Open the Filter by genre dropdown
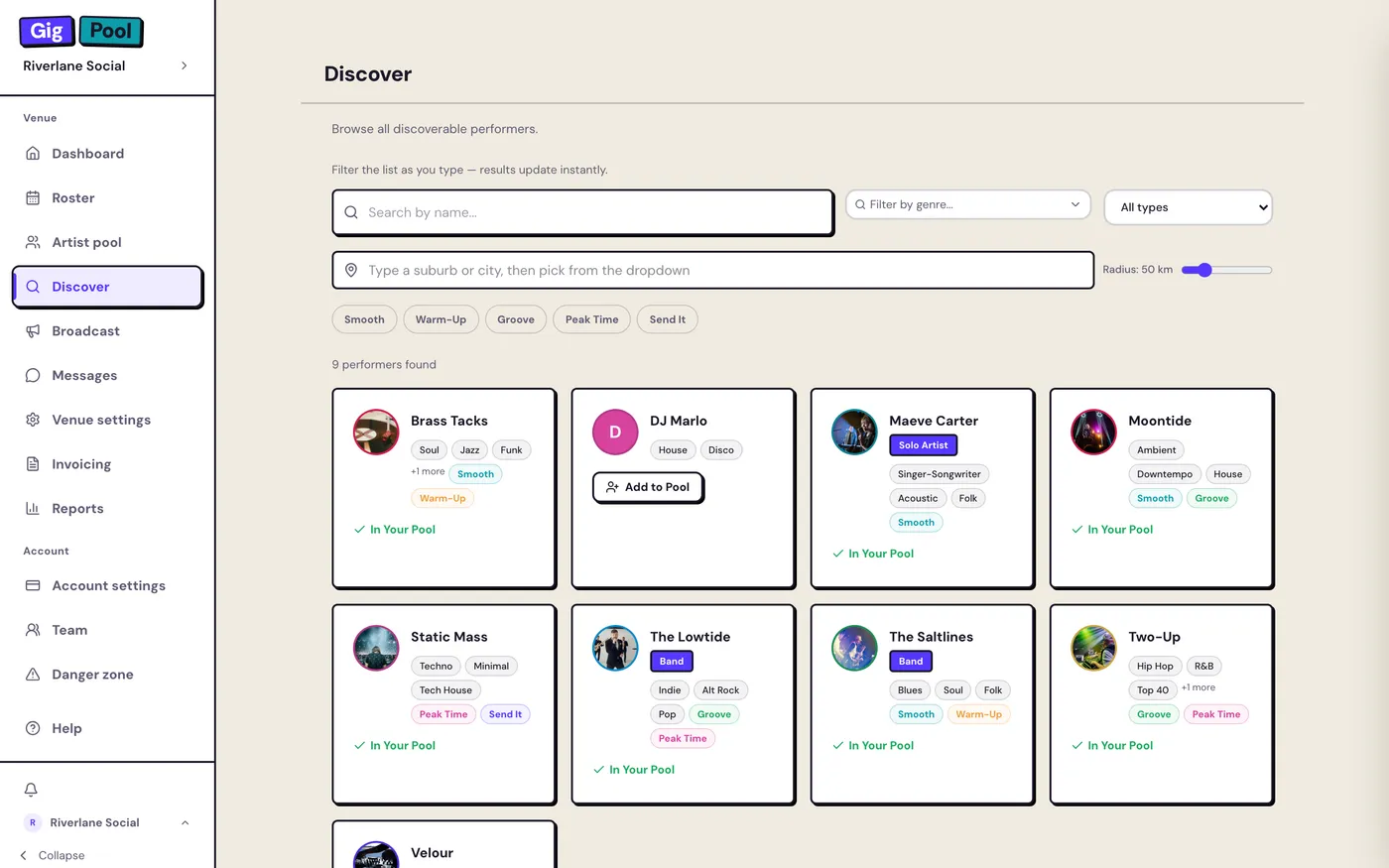The image size is (1389, 868). tap(967, 204)
